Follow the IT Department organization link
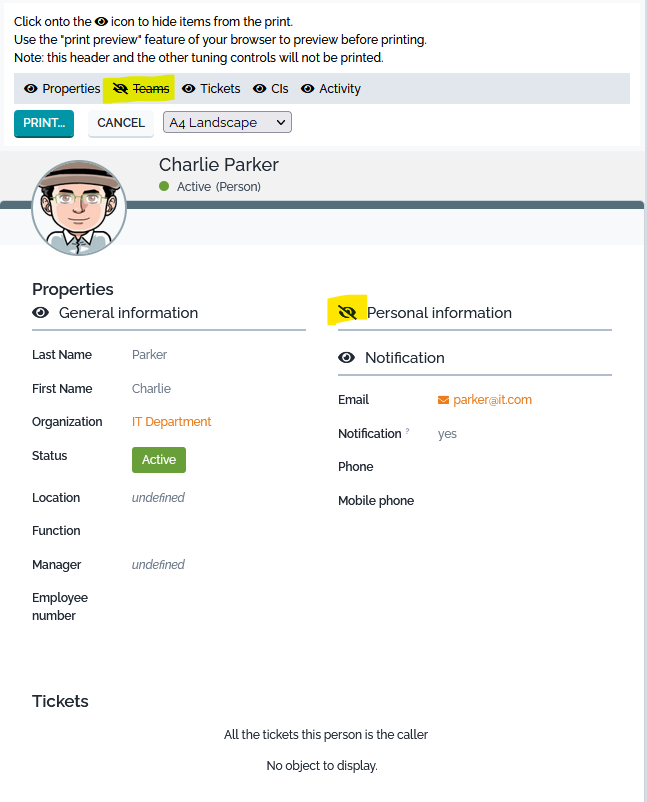 coord(172,422)
